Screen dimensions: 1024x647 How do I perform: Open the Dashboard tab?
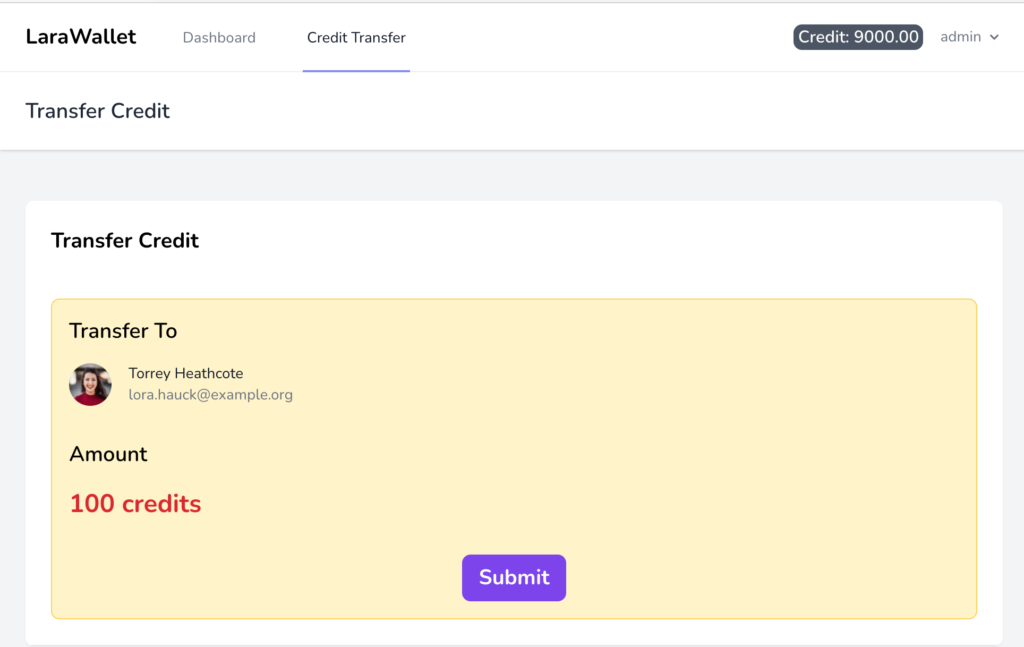pyautogui.click(x=219, y=38)
